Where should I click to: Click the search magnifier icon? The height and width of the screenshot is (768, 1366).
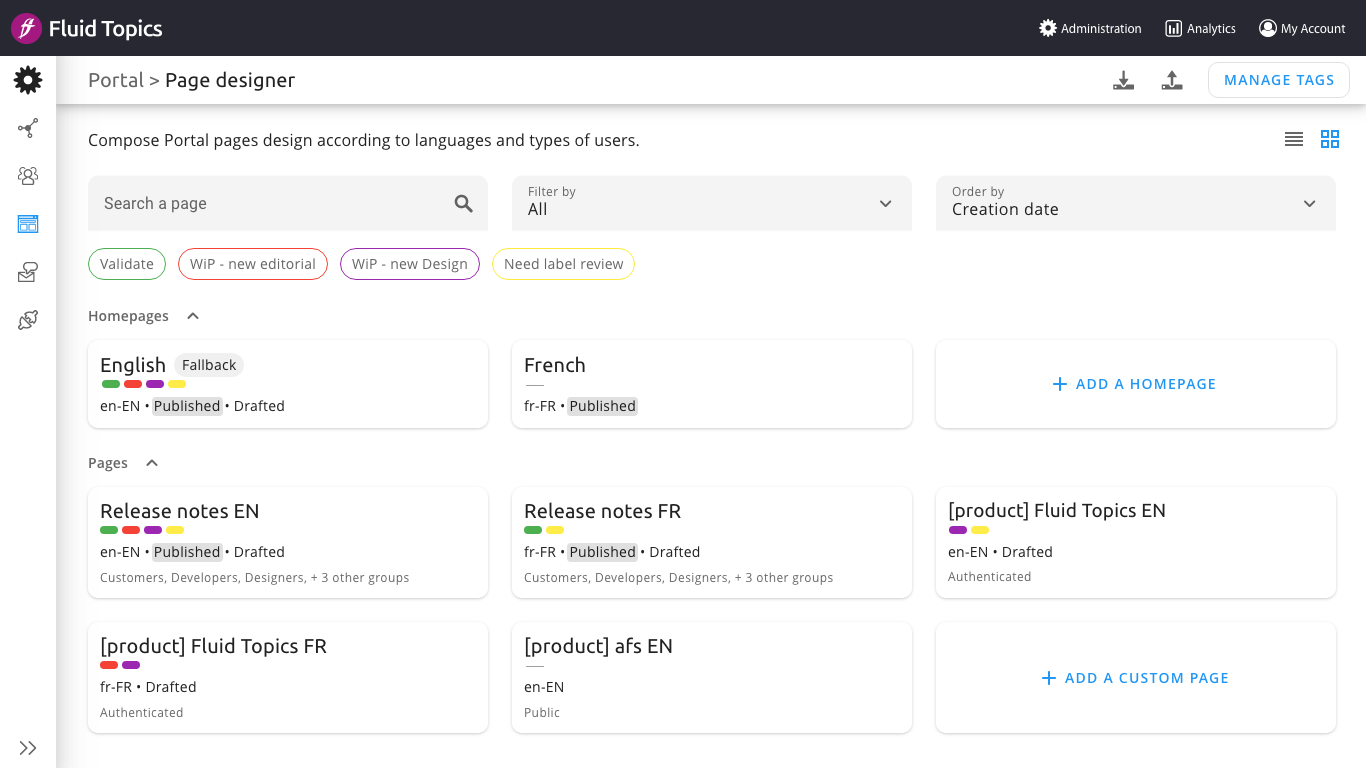[x=463, y=203]
